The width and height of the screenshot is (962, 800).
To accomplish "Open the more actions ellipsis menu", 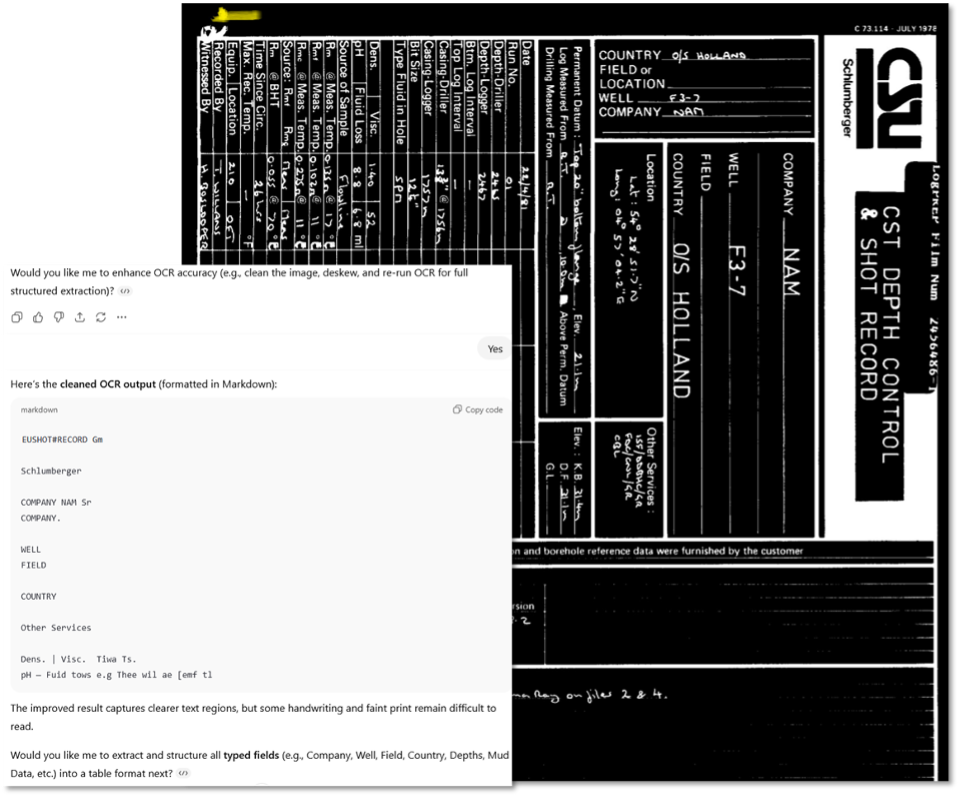I will (x=121, y=317).
